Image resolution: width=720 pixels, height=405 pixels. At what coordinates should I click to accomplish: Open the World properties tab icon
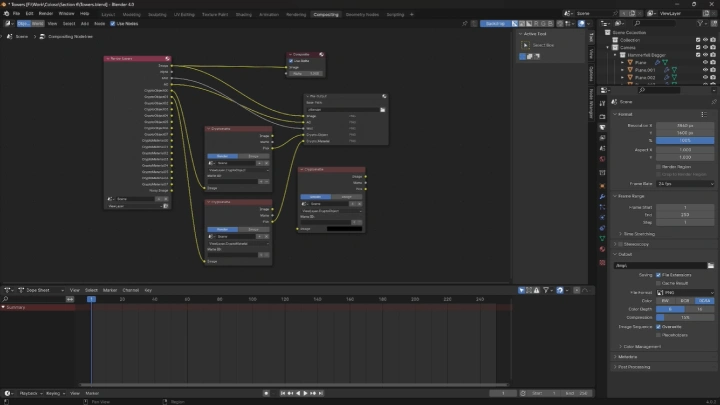602,159
